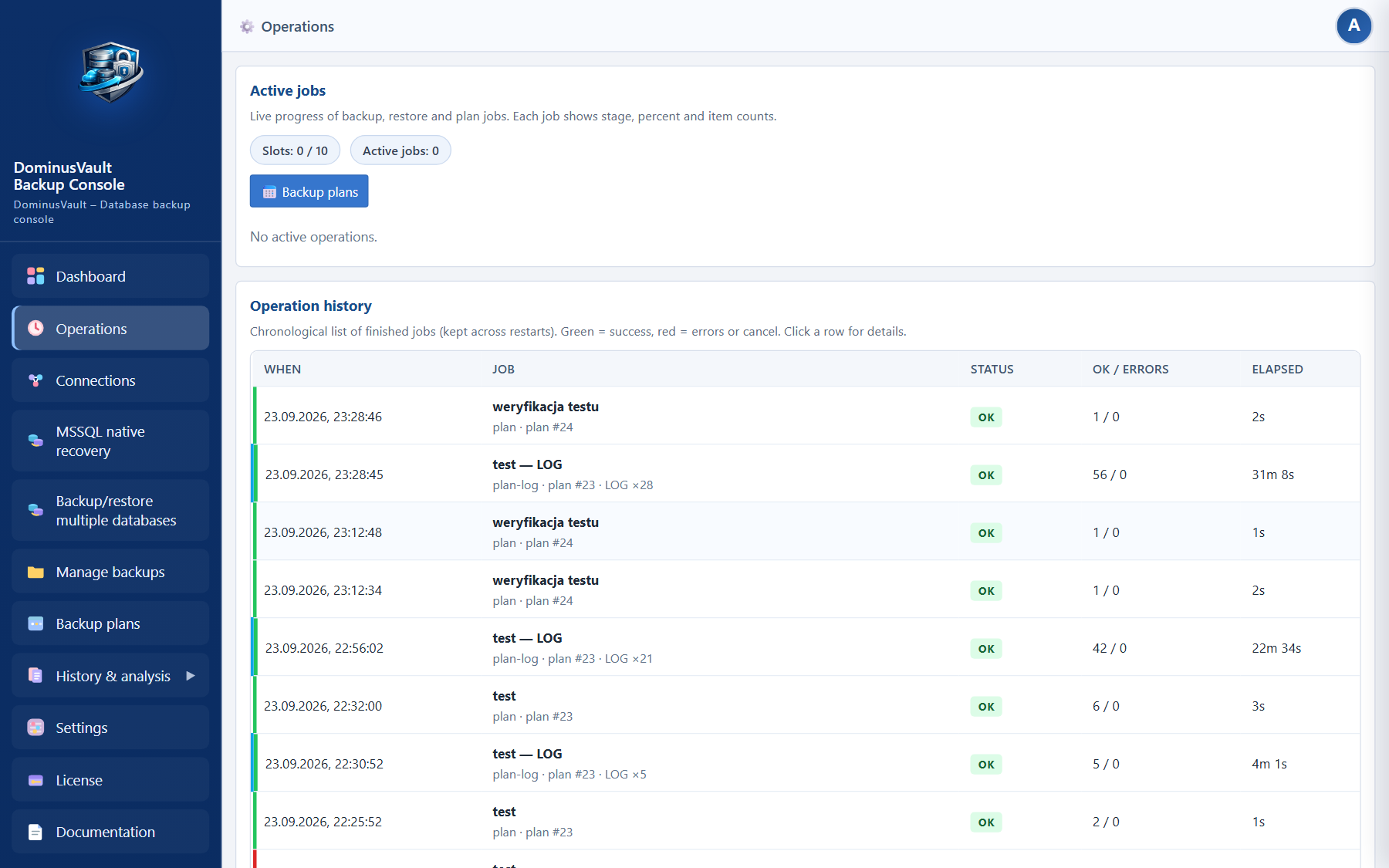Screen dimensions: 1389x868
Task: Click the Operations clock icon
Action: [x=35, y=329]
